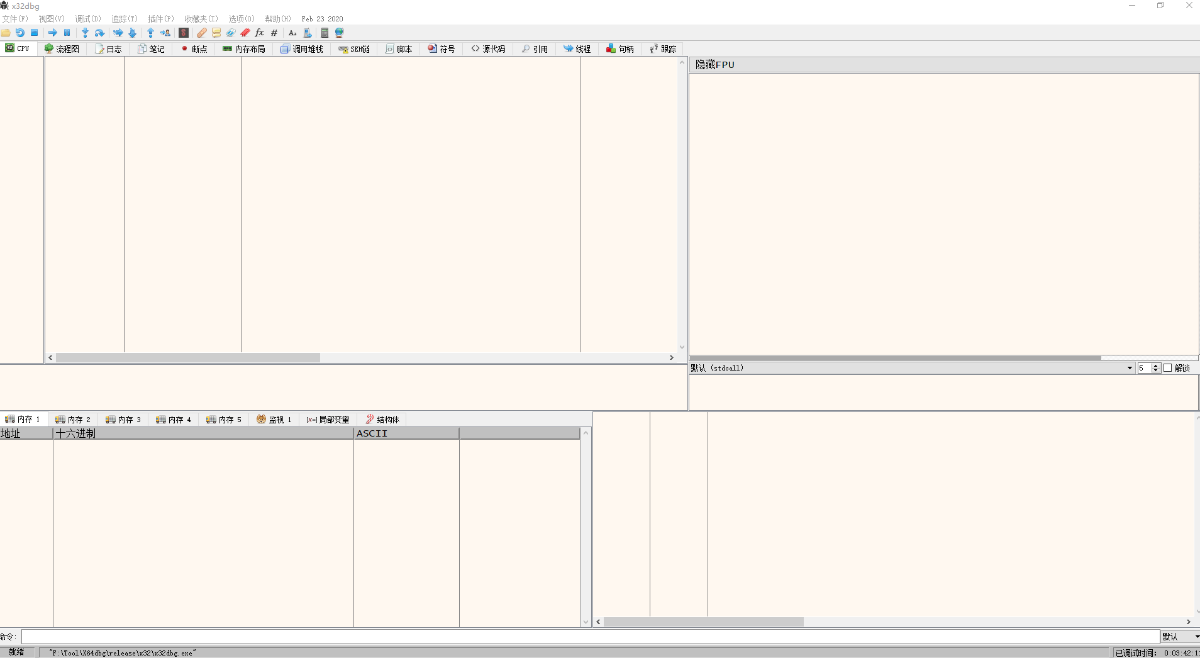Click the argument count spinner showing 5
The image size is (1200, 658).
1149,368
